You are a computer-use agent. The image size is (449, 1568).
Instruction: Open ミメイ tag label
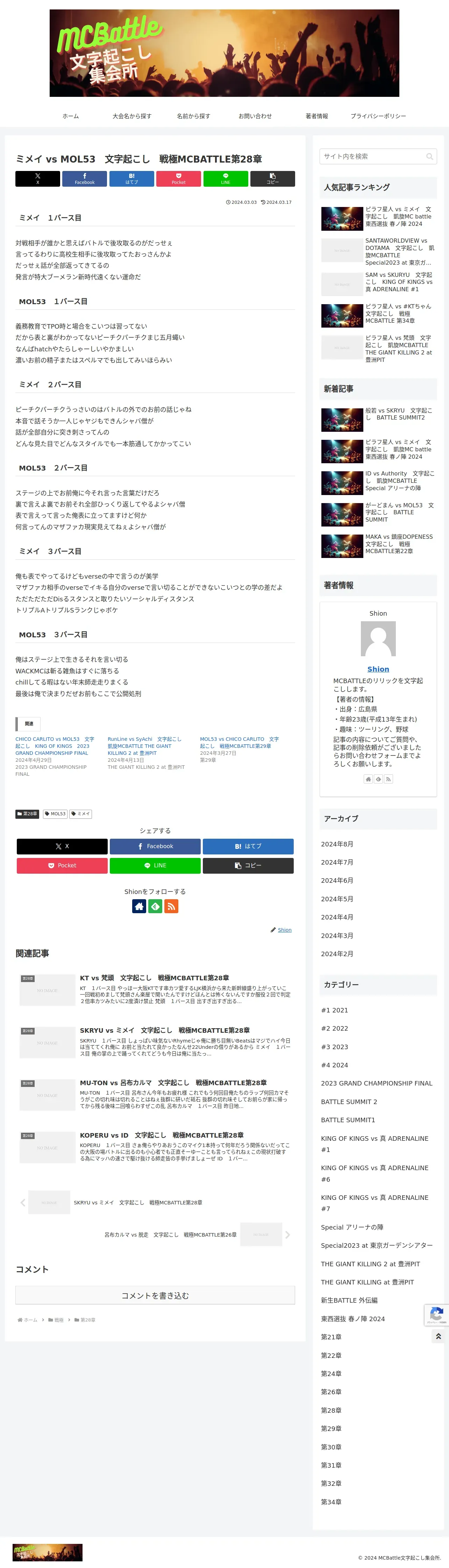pyautogui.click(x=80, y=814)
